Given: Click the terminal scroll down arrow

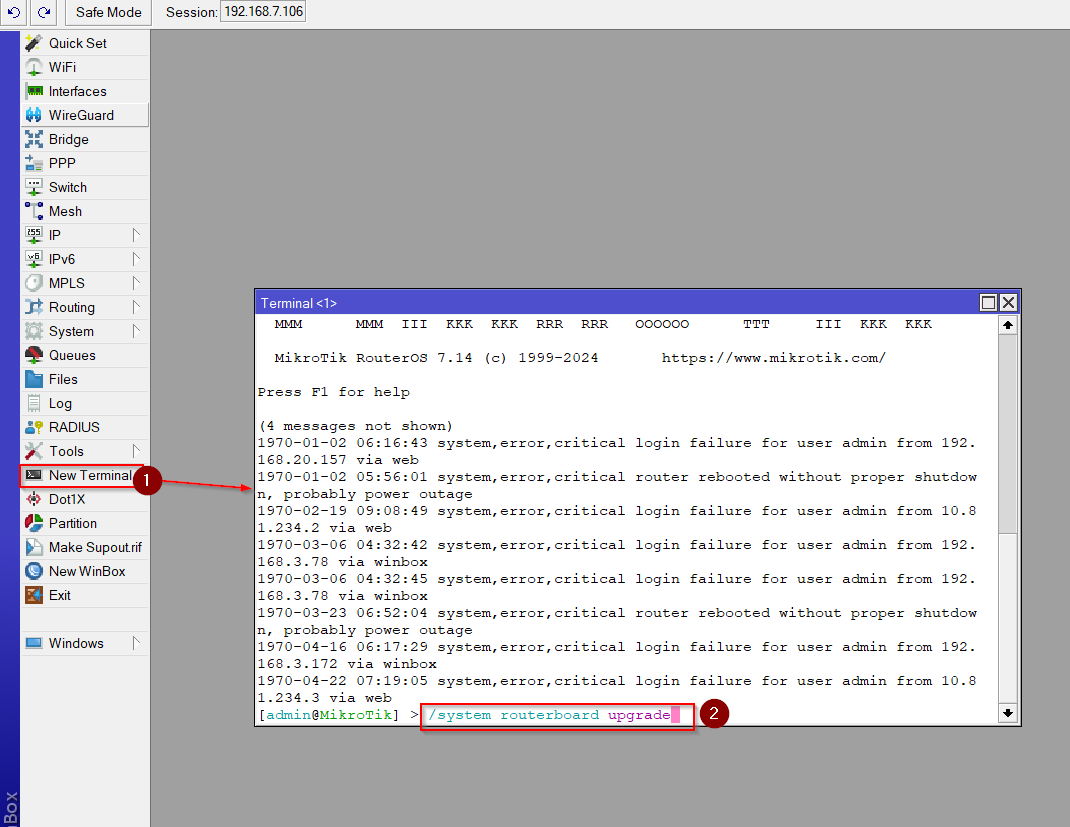Looking at the screenshot, I should [1007, 713].
